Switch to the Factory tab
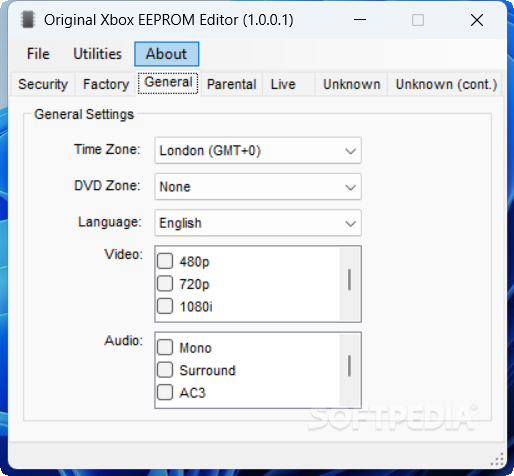This screenshot has height=476, width=514. (x=106, y=84)
